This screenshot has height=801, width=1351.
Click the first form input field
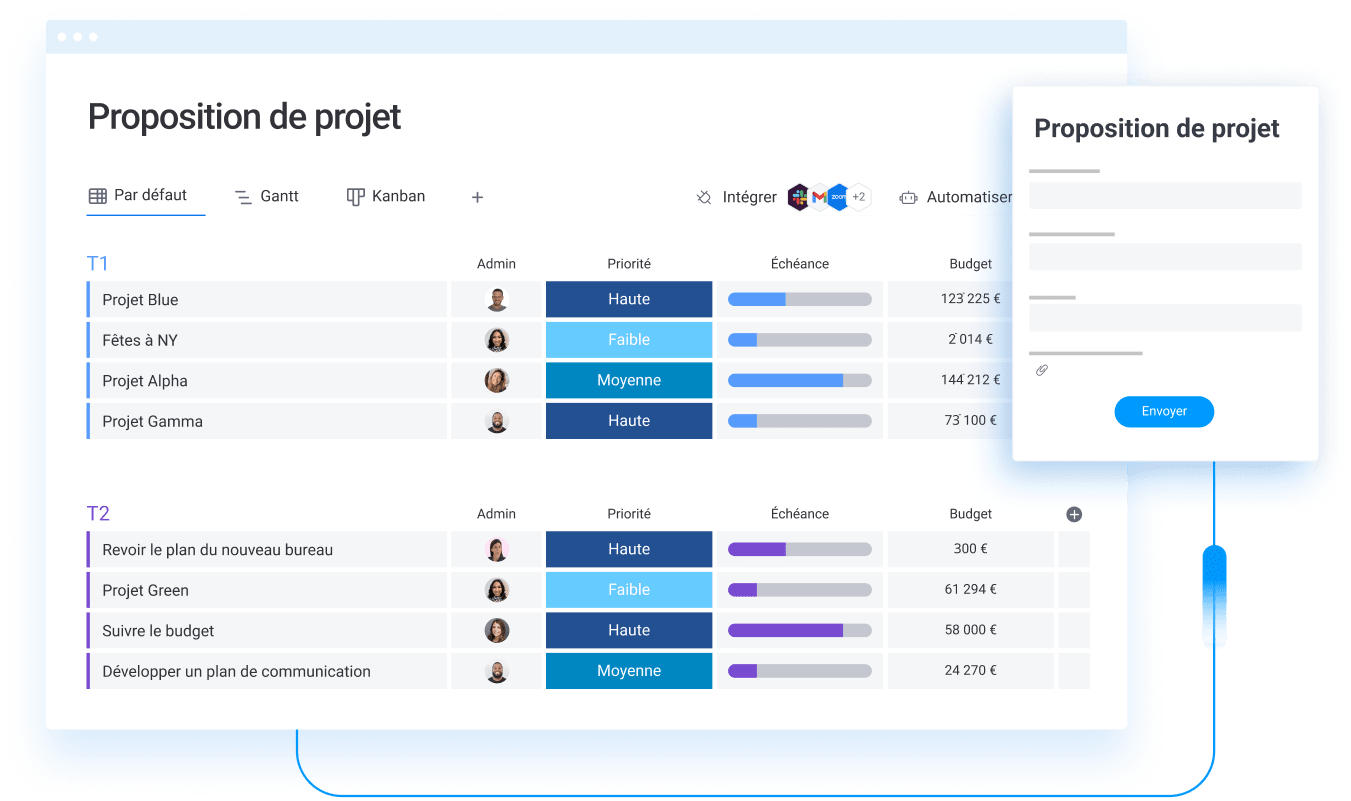coord(1165,195)
